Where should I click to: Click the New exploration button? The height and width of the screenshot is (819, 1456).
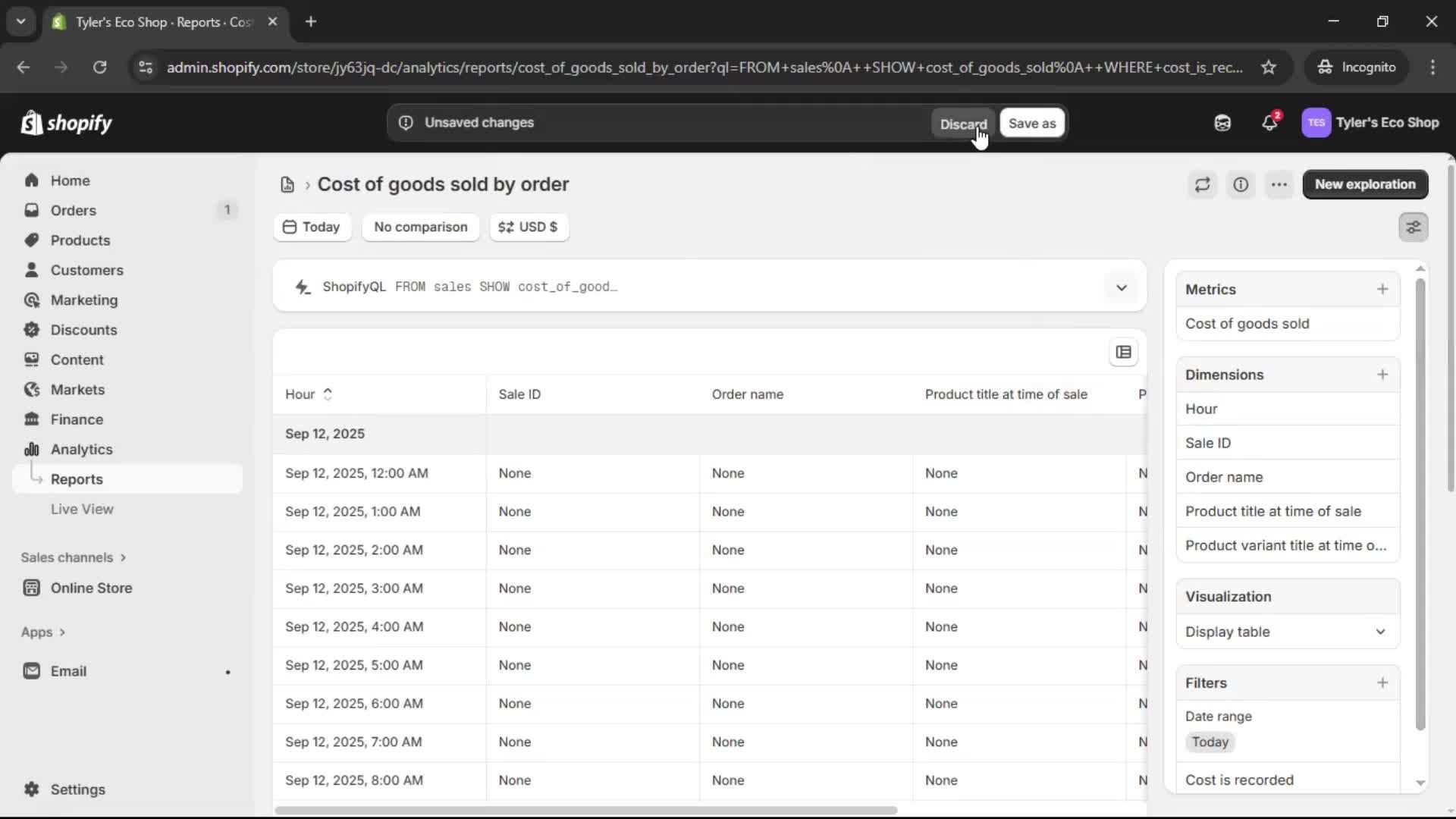tap(1364, 184)
